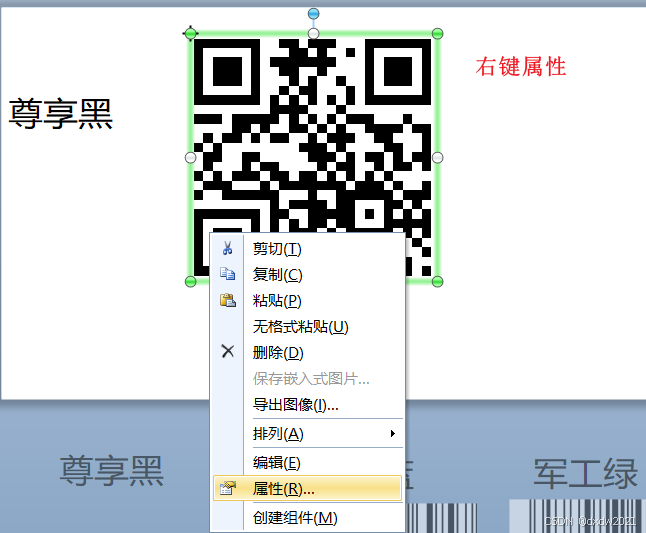Open 属性(R)... properties dialog
Viewport: 646px width, 533px height.
307,489
